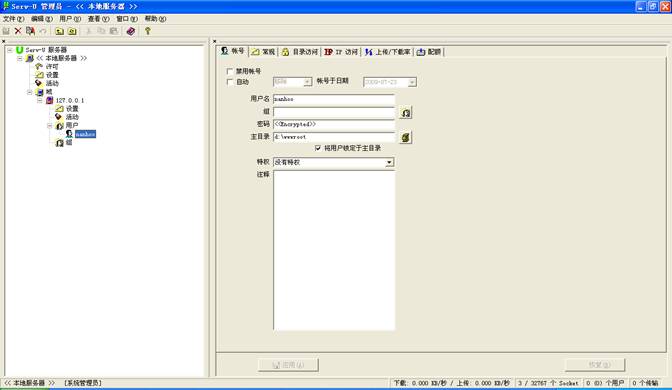Open the account expiry date dropdown
Image resolution: width=672 pixels, height=390 pixels.
coord(411,82)
